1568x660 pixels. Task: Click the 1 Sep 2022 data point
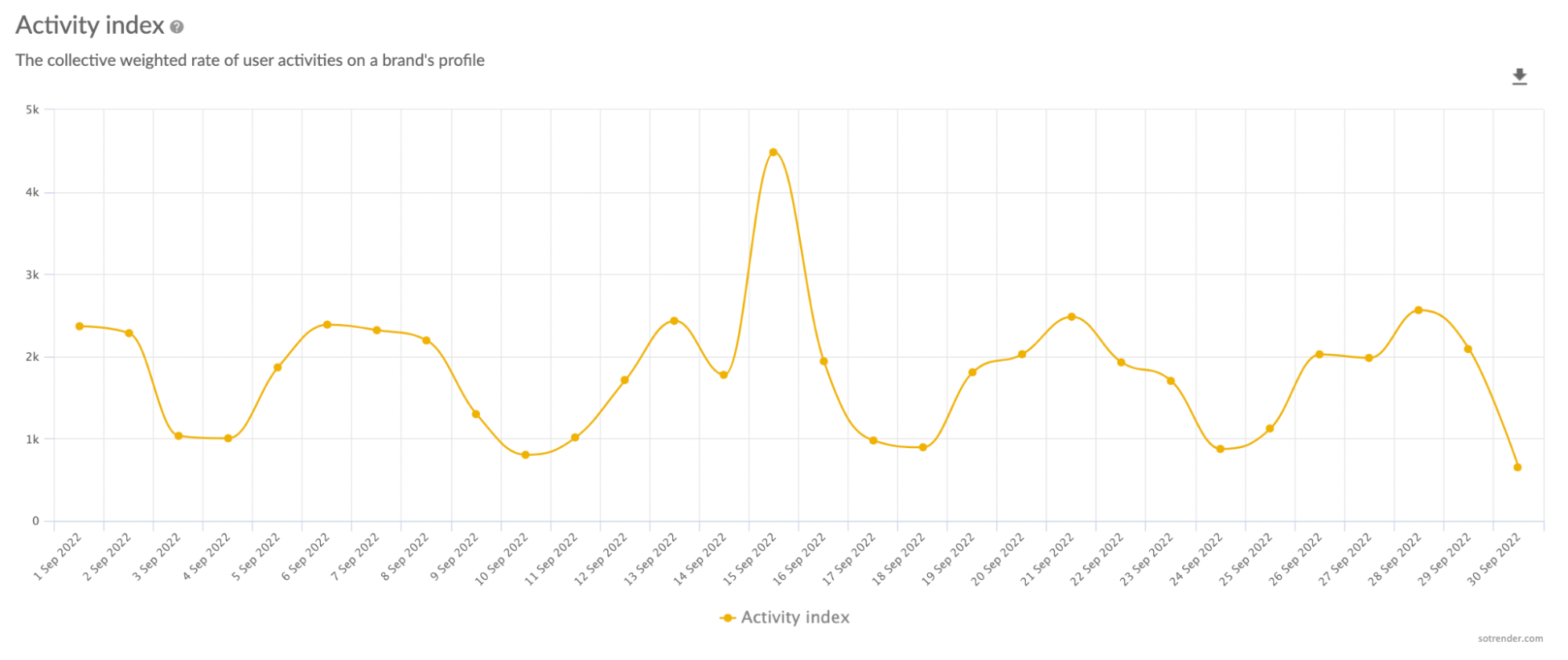coord(79,326)
